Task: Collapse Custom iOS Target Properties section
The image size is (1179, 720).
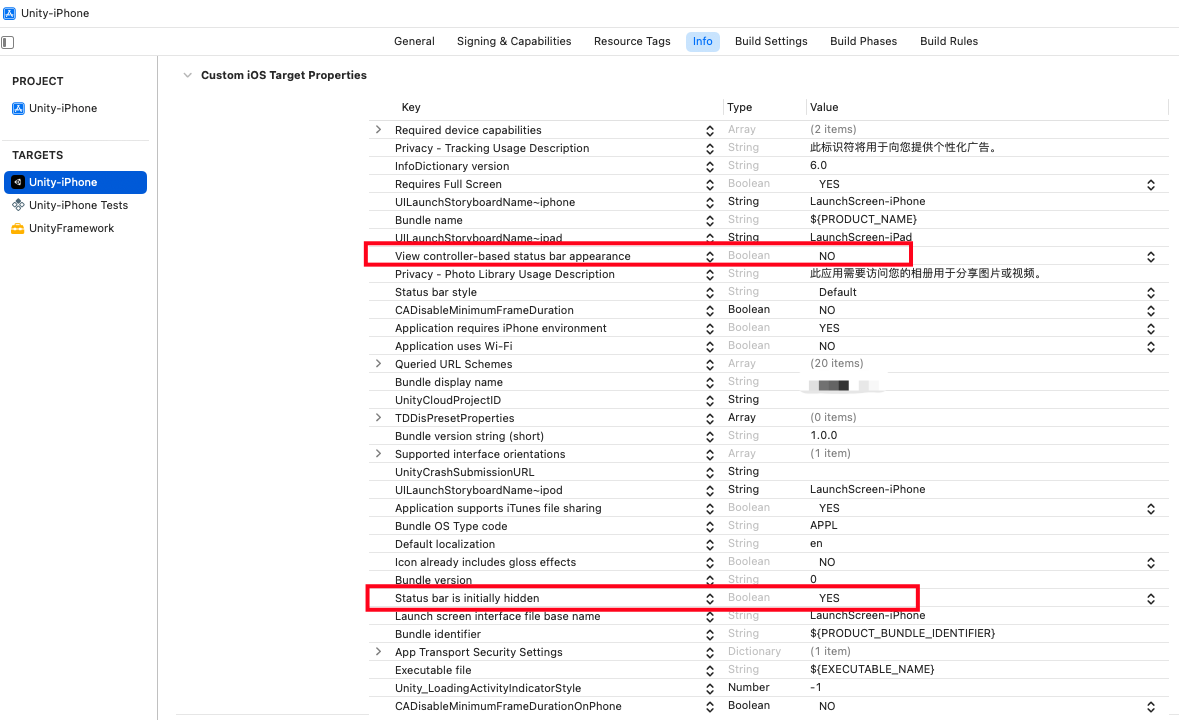Action: (187, 75)
